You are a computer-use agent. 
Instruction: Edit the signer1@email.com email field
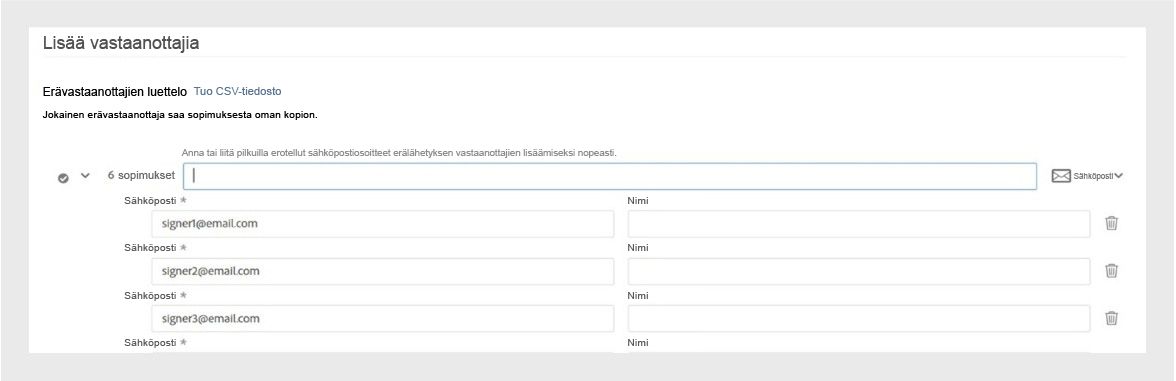pos(382,224)
